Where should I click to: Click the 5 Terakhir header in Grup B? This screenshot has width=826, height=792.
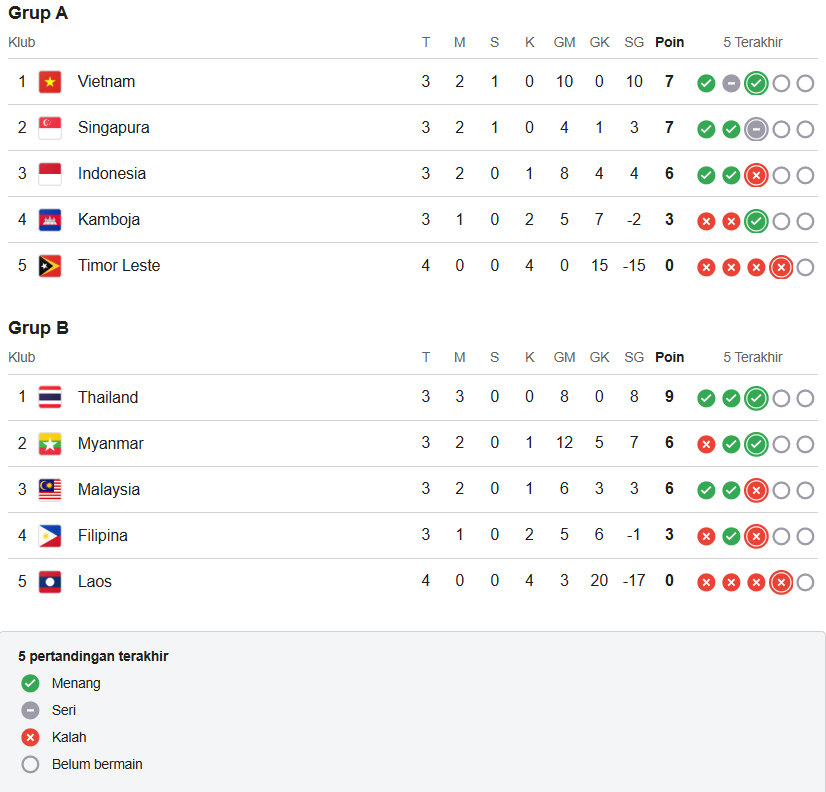pos(753,357)
